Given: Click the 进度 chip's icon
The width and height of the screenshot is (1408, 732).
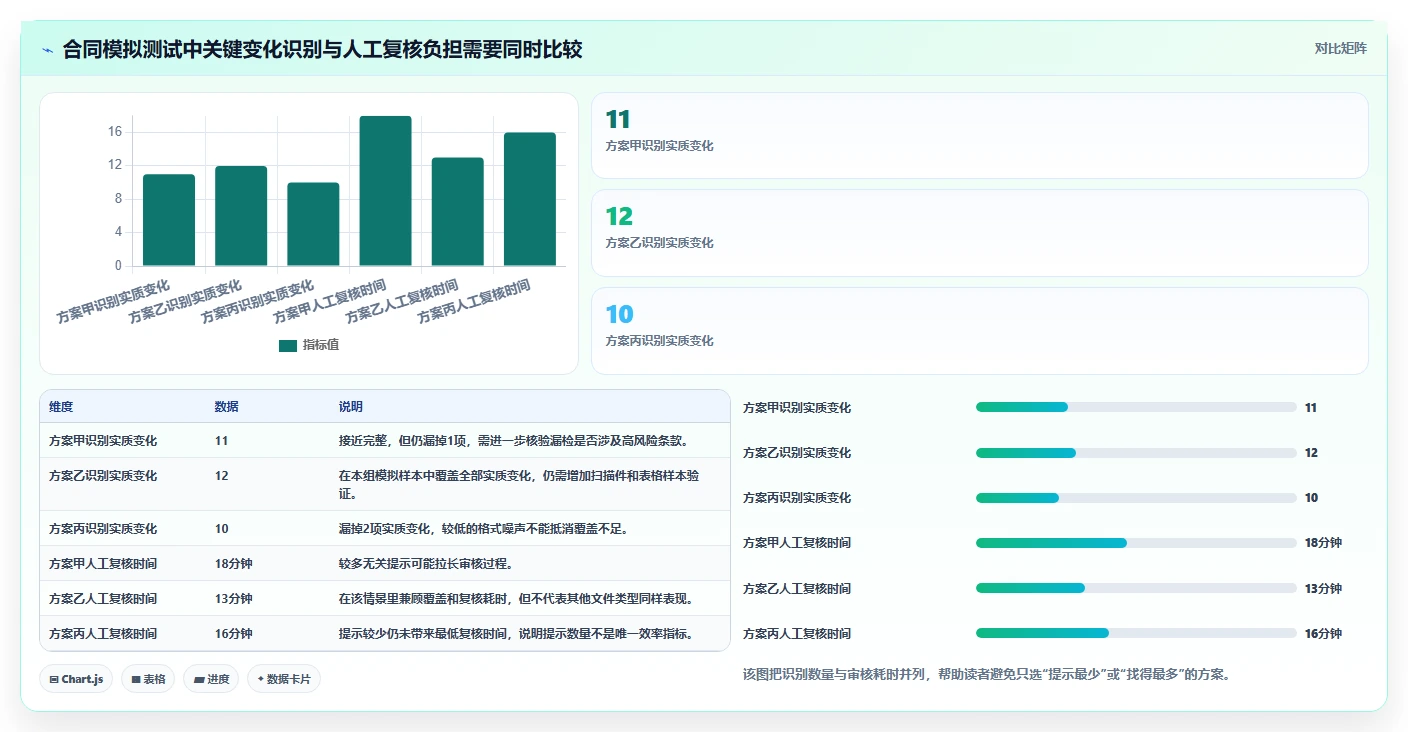Looking at the screenshot, I should 198,680.
